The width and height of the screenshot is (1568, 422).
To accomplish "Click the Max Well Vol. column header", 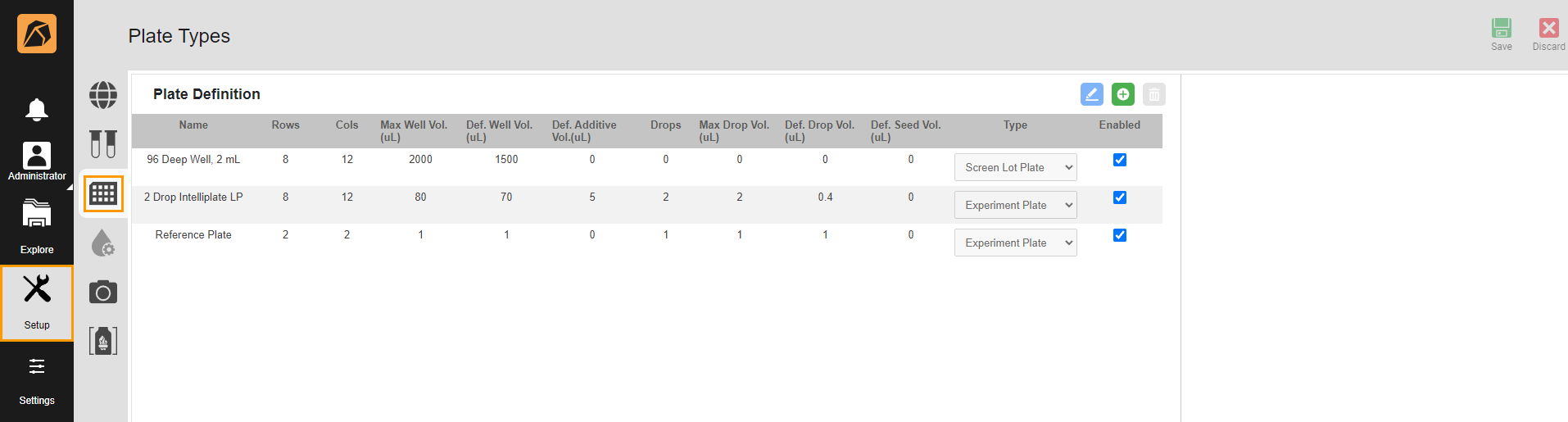I will 414,131.
